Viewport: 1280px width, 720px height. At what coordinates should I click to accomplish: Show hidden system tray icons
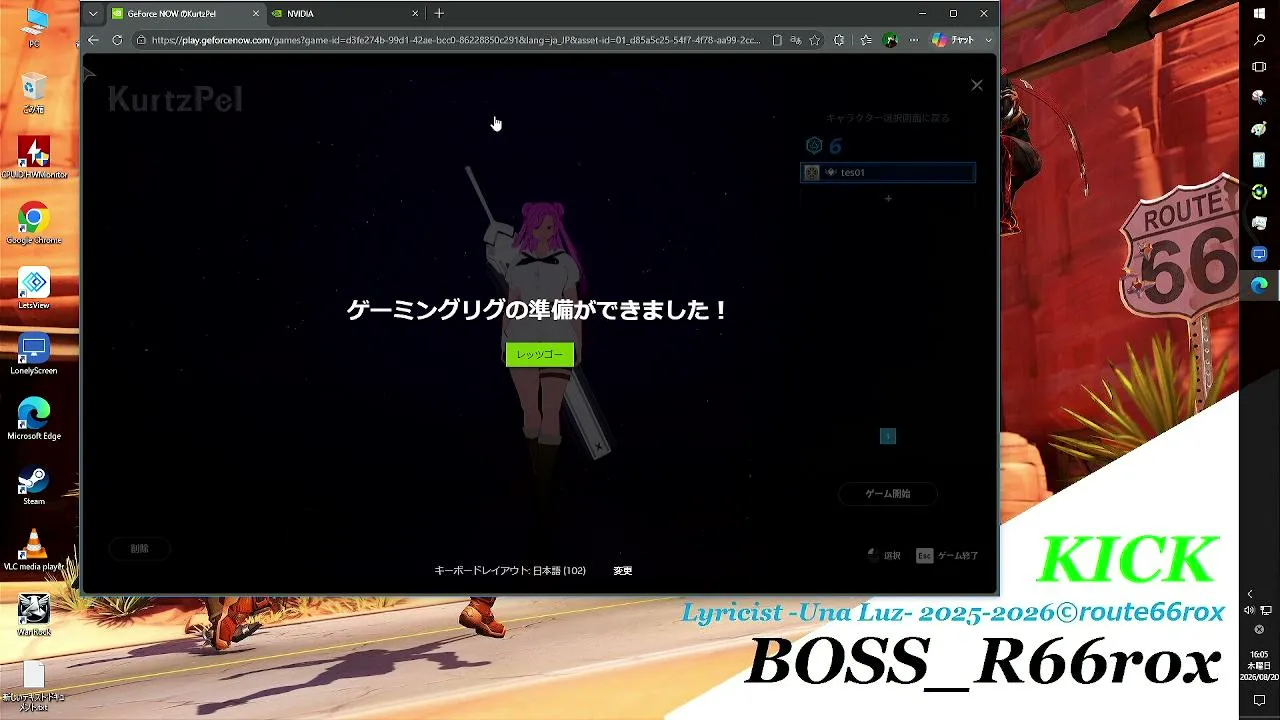point(1249,594)
